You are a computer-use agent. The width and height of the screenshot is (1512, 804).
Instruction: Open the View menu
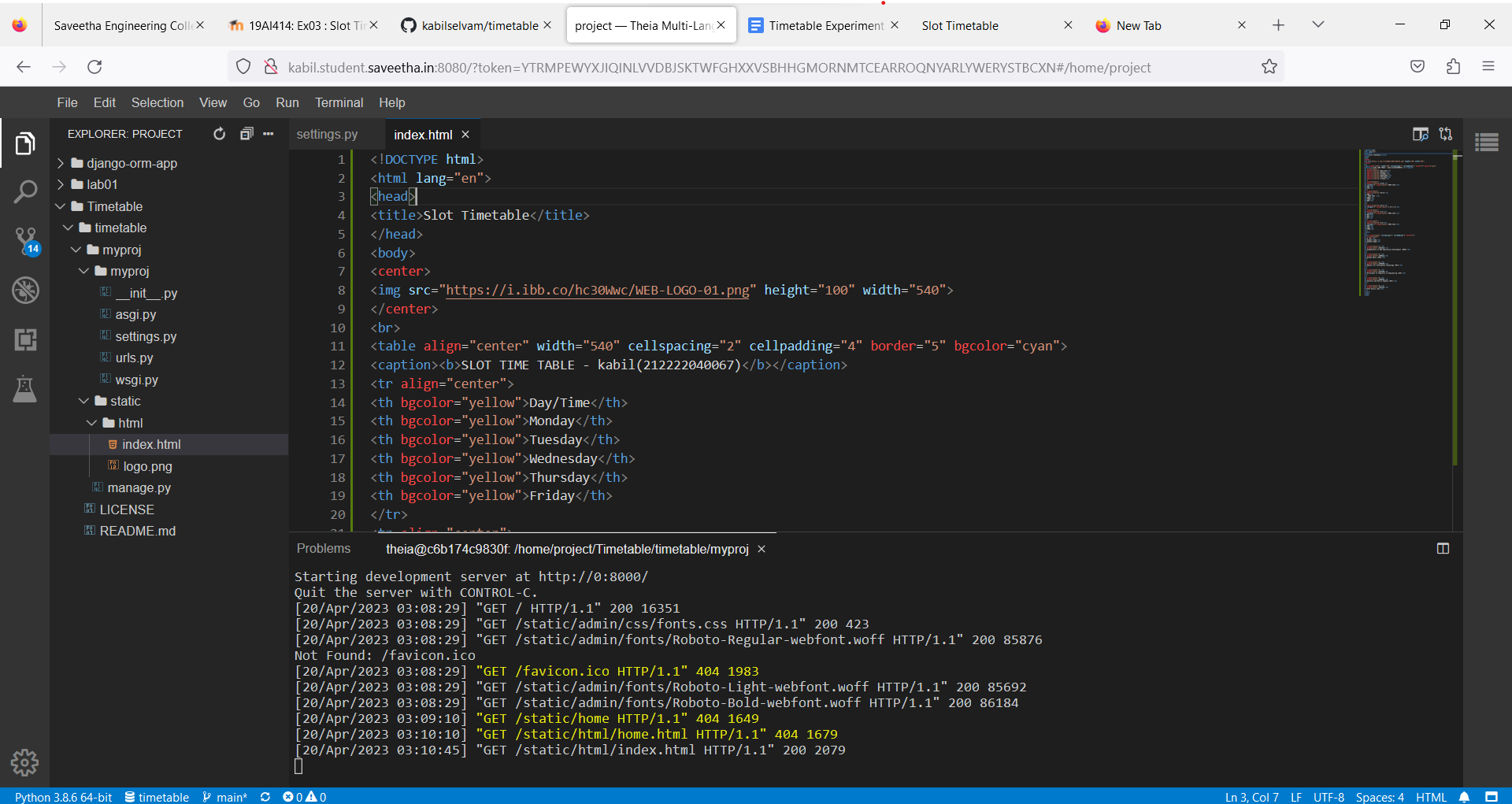[x=213, y=102]
